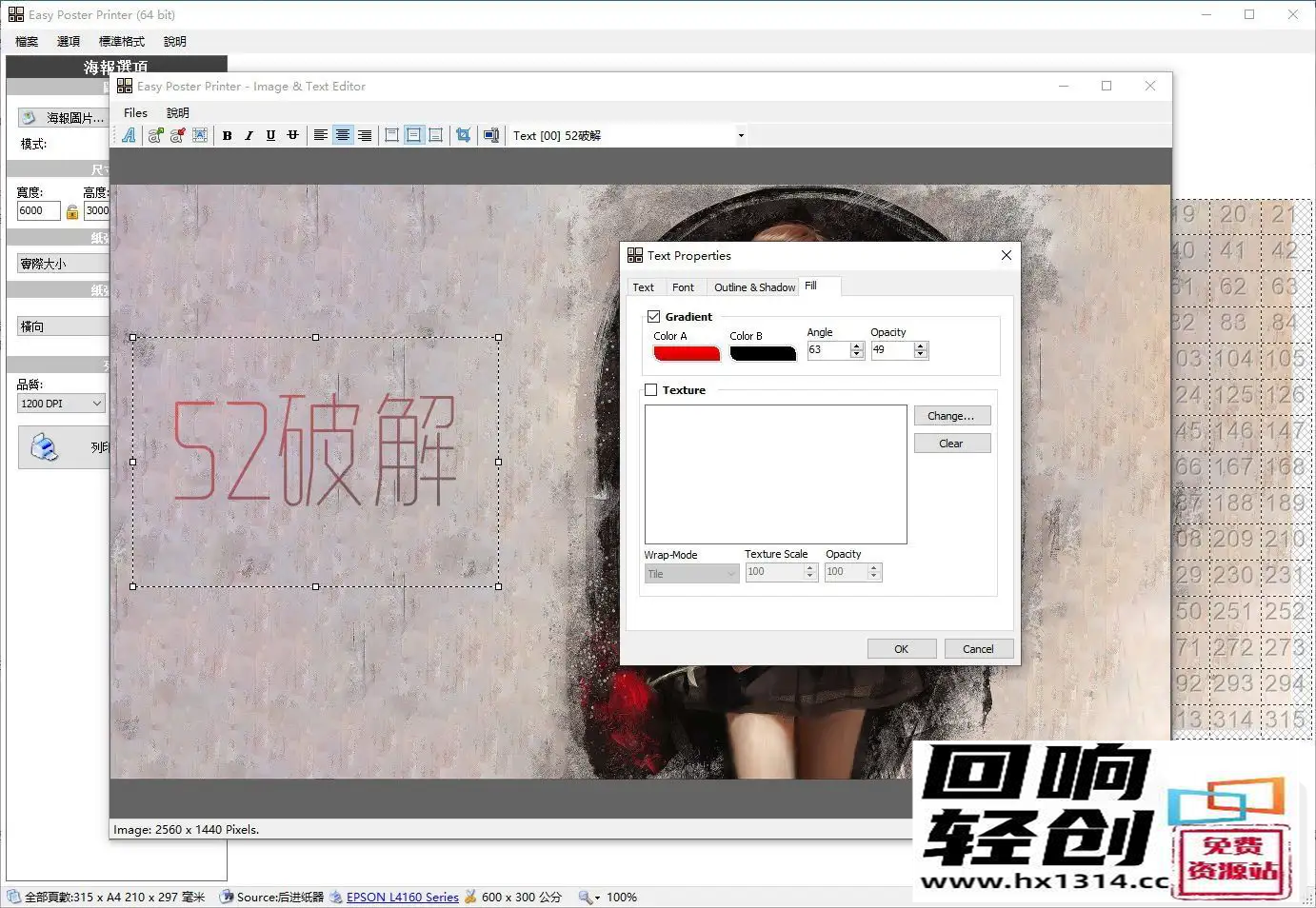Click Cancel in Text Properties dialog
The height and width of the screenshot is (908, 1316).
point(978,649)
